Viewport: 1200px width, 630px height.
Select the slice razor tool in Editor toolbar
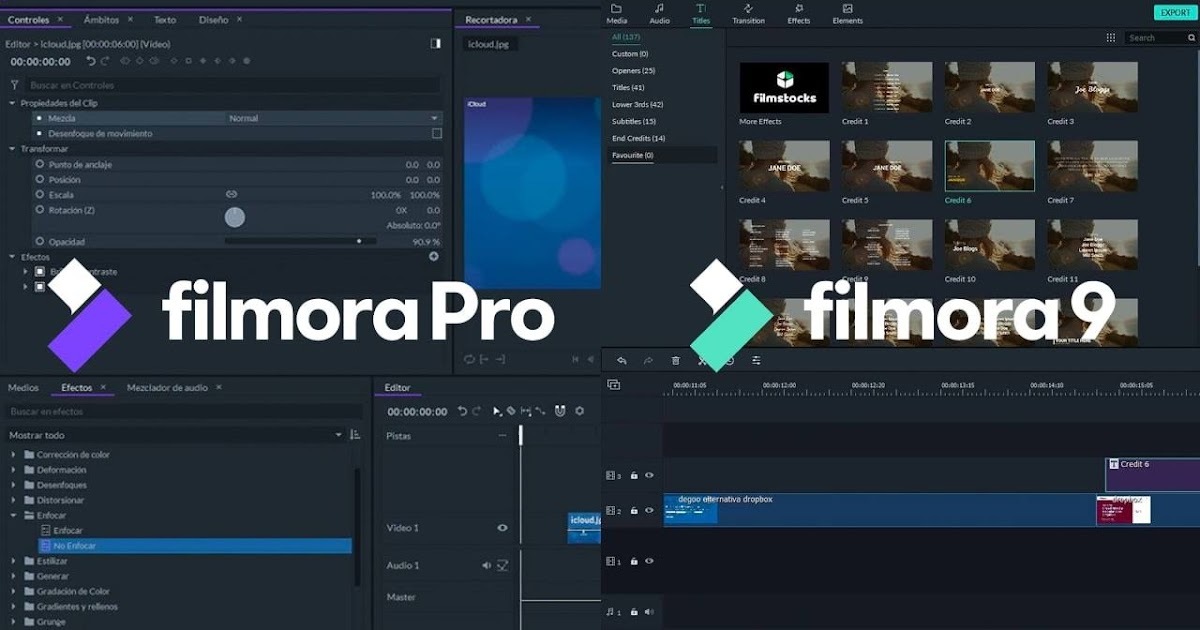tap(510, 411)
